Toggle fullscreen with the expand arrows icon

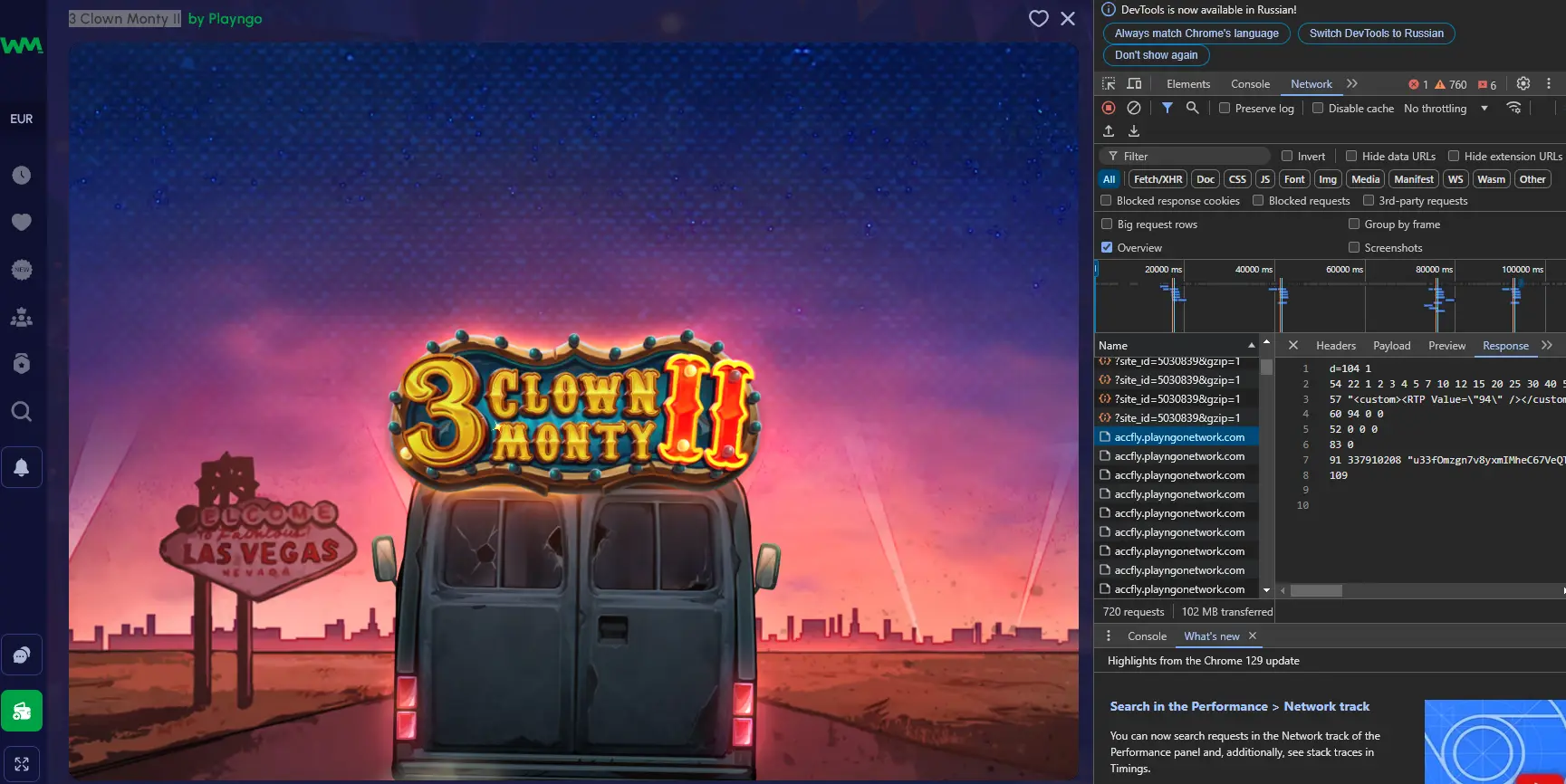click(22, 764)
